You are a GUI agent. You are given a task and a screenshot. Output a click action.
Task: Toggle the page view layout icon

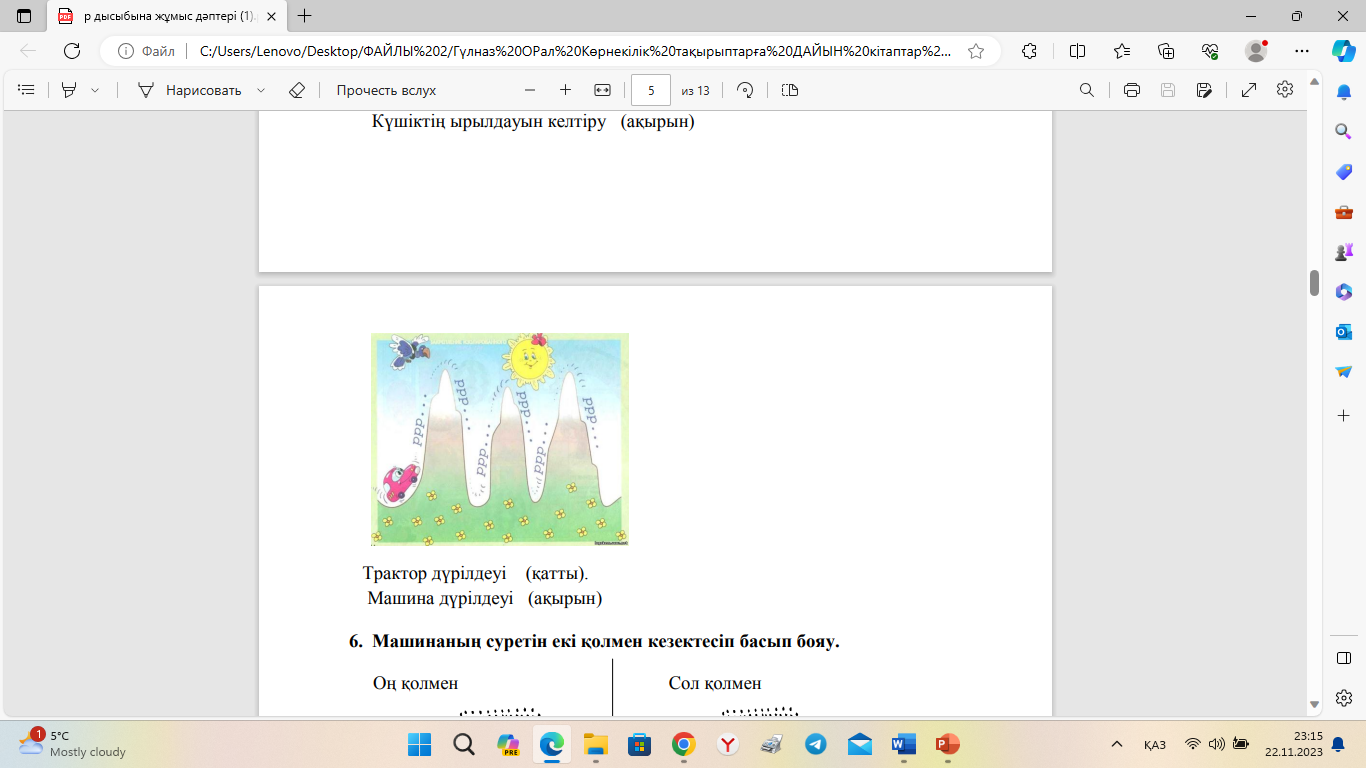[790, 90]
